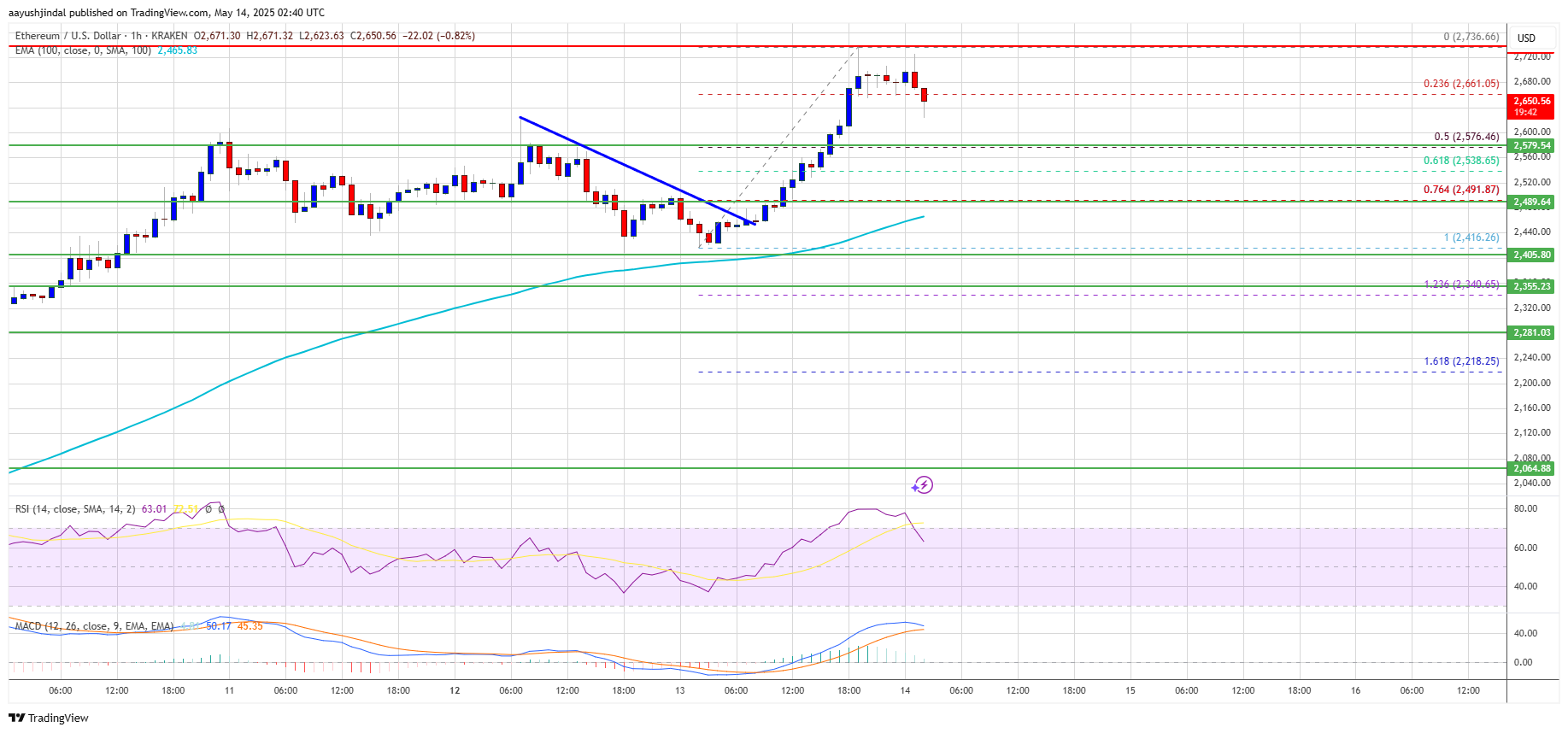Click the date label 12 on time axis
The image size is (1568, 733).
(x=455, y=690)
